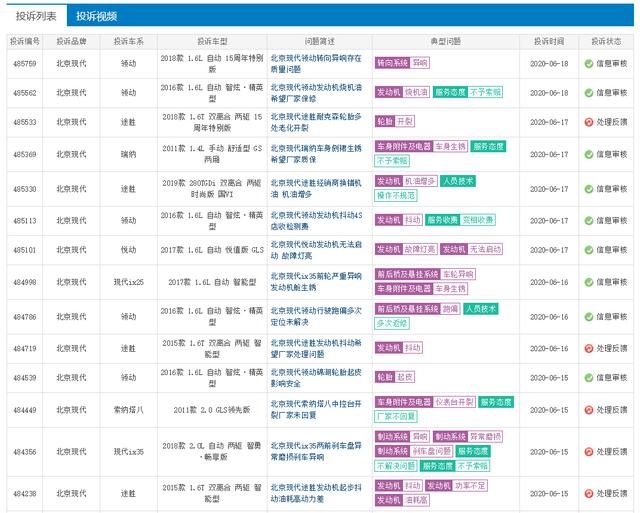Select complaint number 485759 cell
640x513 pixels.
pos(25,64)
